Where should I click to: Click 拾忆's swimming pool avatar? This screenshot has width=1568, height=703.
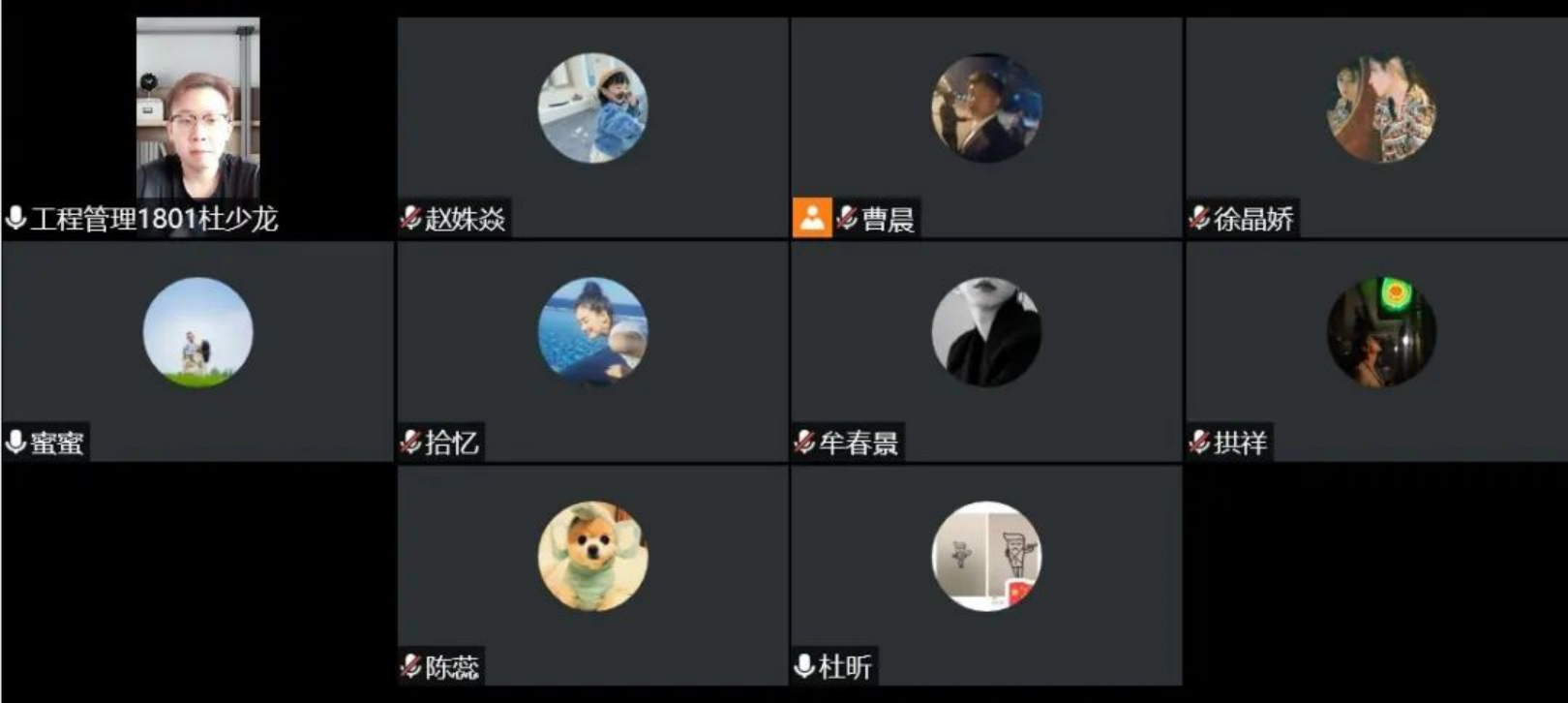[x=592, y=332]
